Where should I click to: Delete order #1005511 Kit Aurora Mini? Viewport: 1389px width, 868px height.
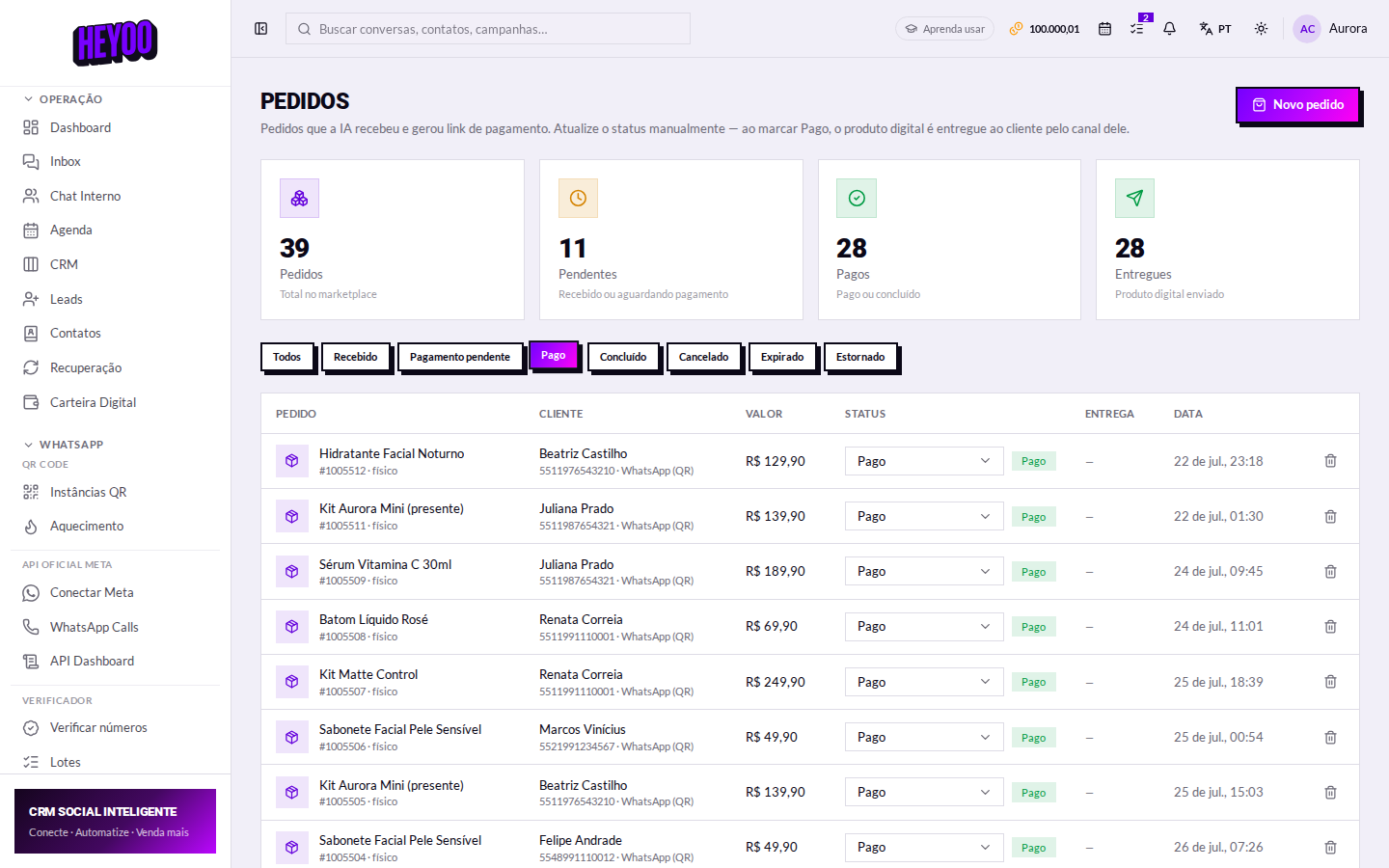pos(1330,517)
